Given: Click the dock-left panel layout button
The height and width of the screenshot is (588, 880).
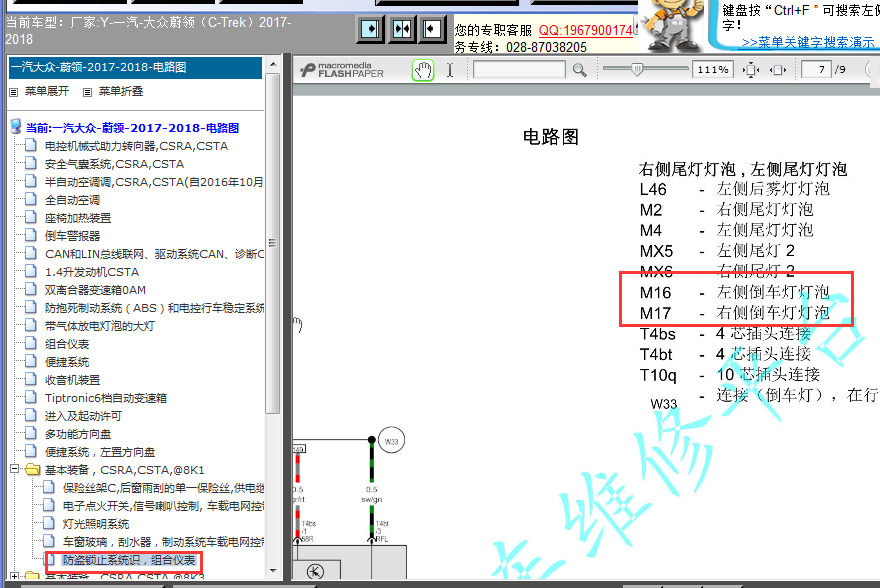Looking at the screenshot, I should 370,29.
